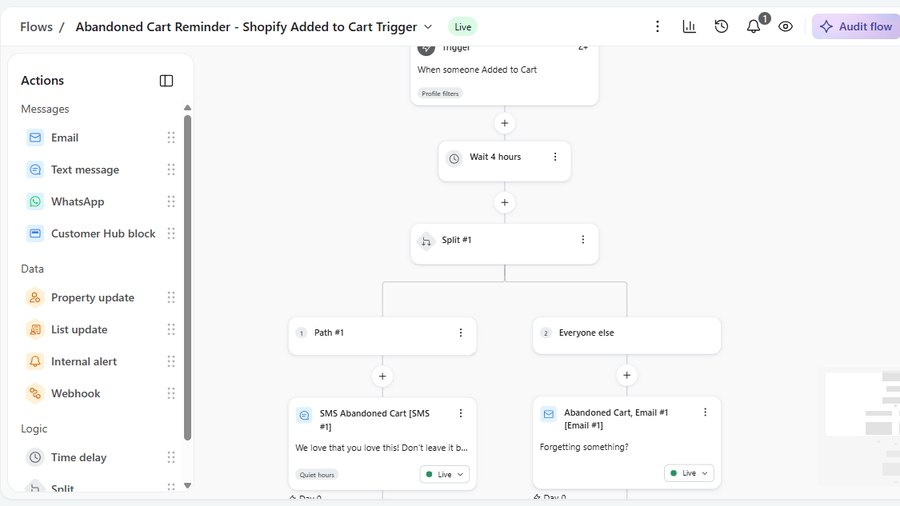Toggle preview eye icon in header
Viewport: 900px width, 506px height.
785,26
